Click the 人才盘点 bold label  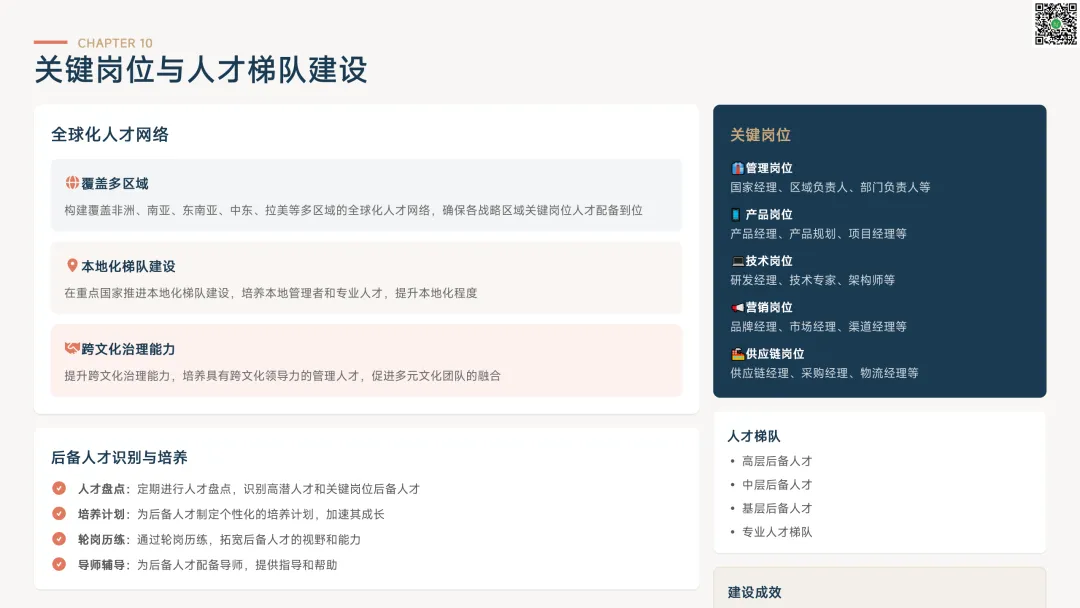102,489
